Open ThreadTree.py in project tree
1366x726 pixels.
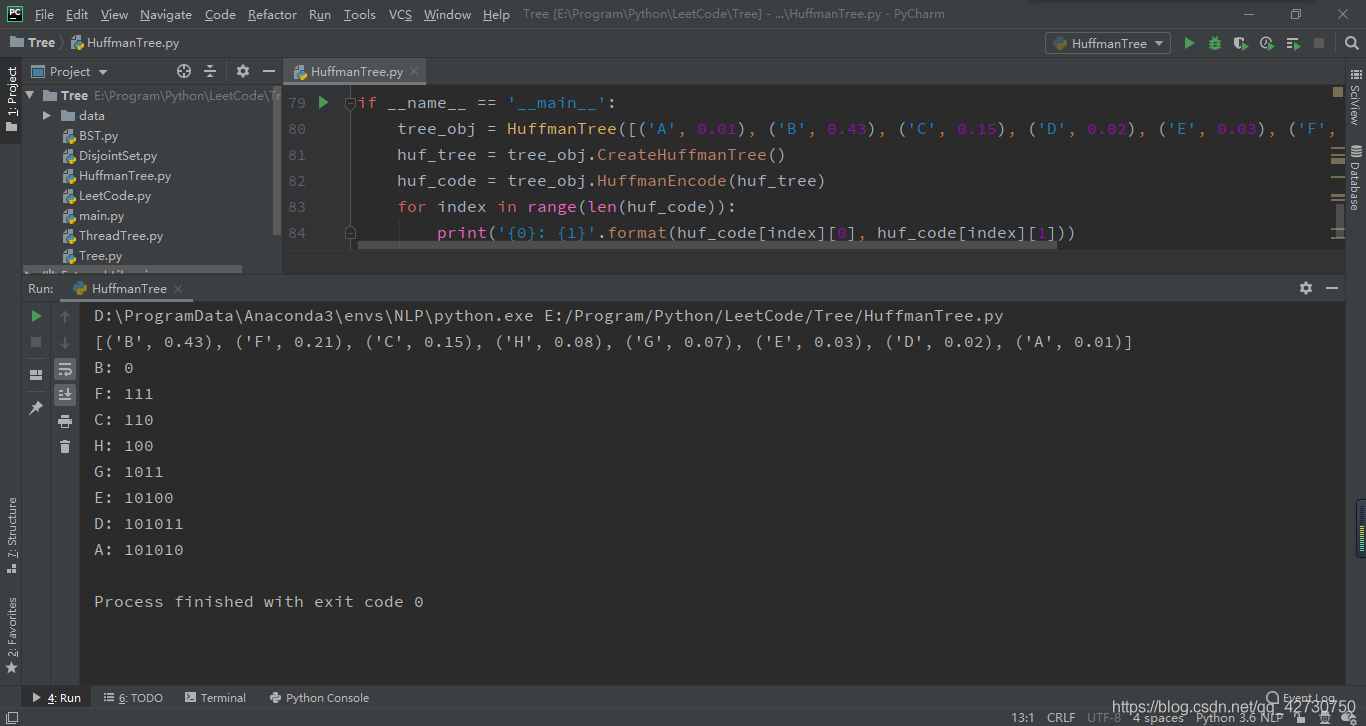pos(121,236)
